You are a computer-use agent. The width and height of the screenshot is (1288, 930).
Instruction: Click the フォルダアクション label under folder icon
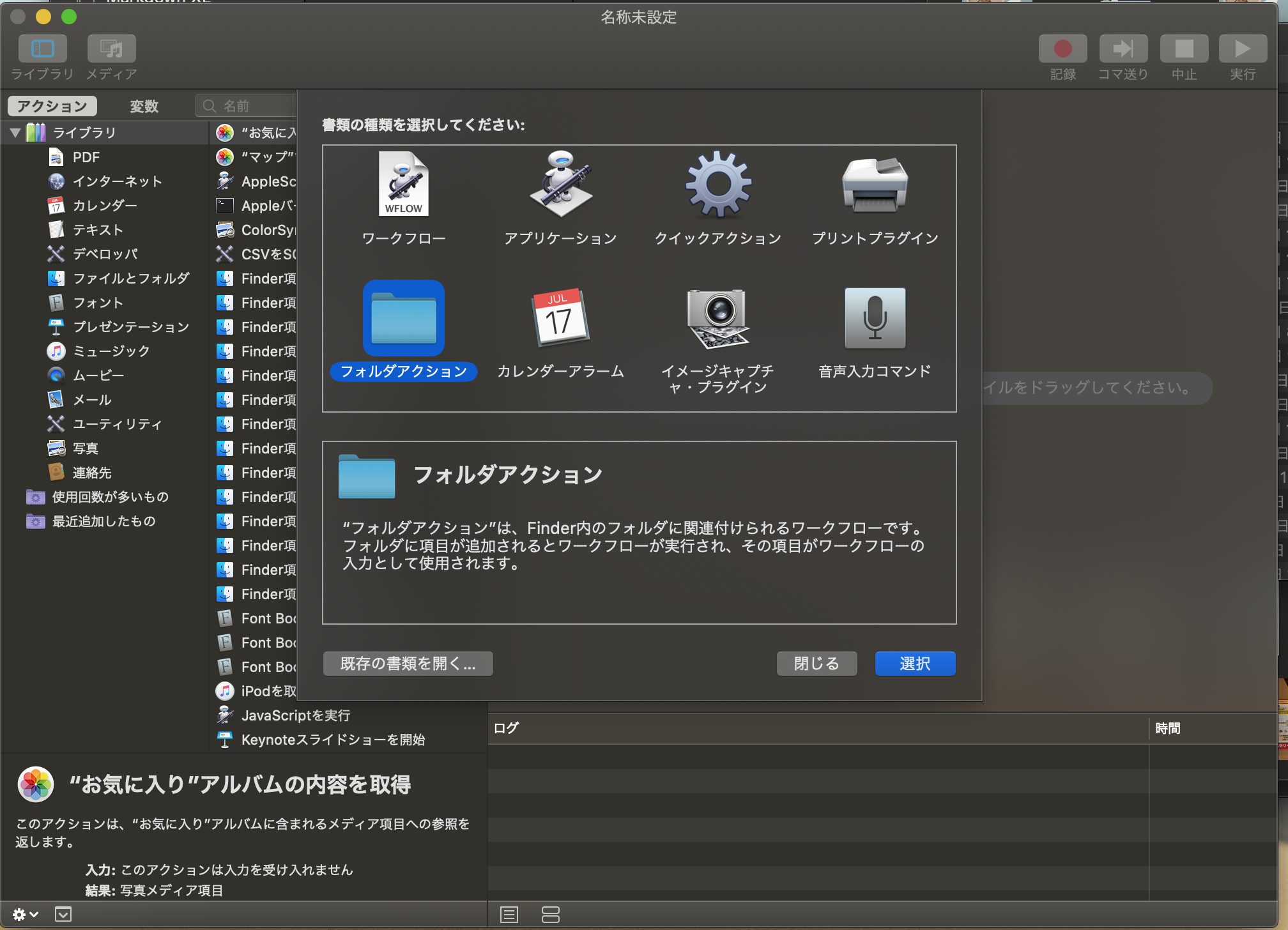[404, 372]
